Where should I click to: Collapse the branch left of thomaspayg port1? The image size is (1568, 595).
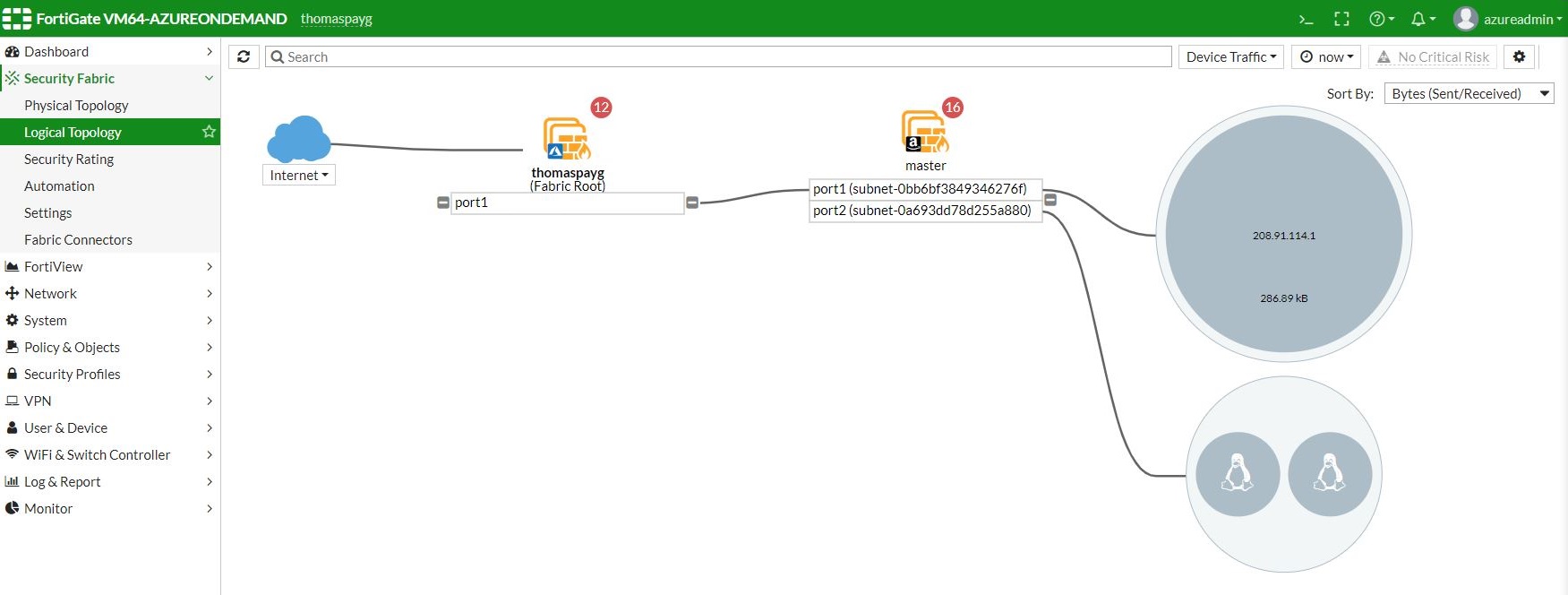[x=442, y=203]
